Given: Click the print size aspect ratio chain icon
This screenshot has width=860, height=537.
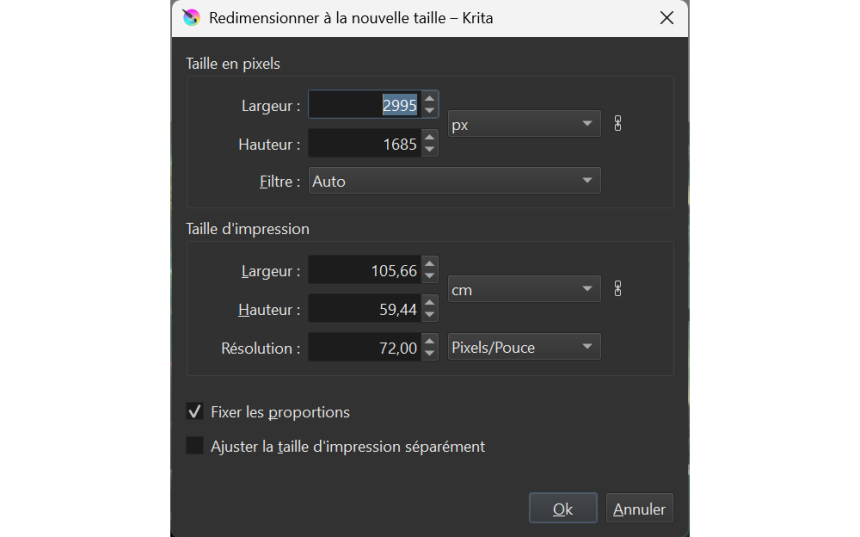Looking at the screenshot, I should tap(618, 289).
